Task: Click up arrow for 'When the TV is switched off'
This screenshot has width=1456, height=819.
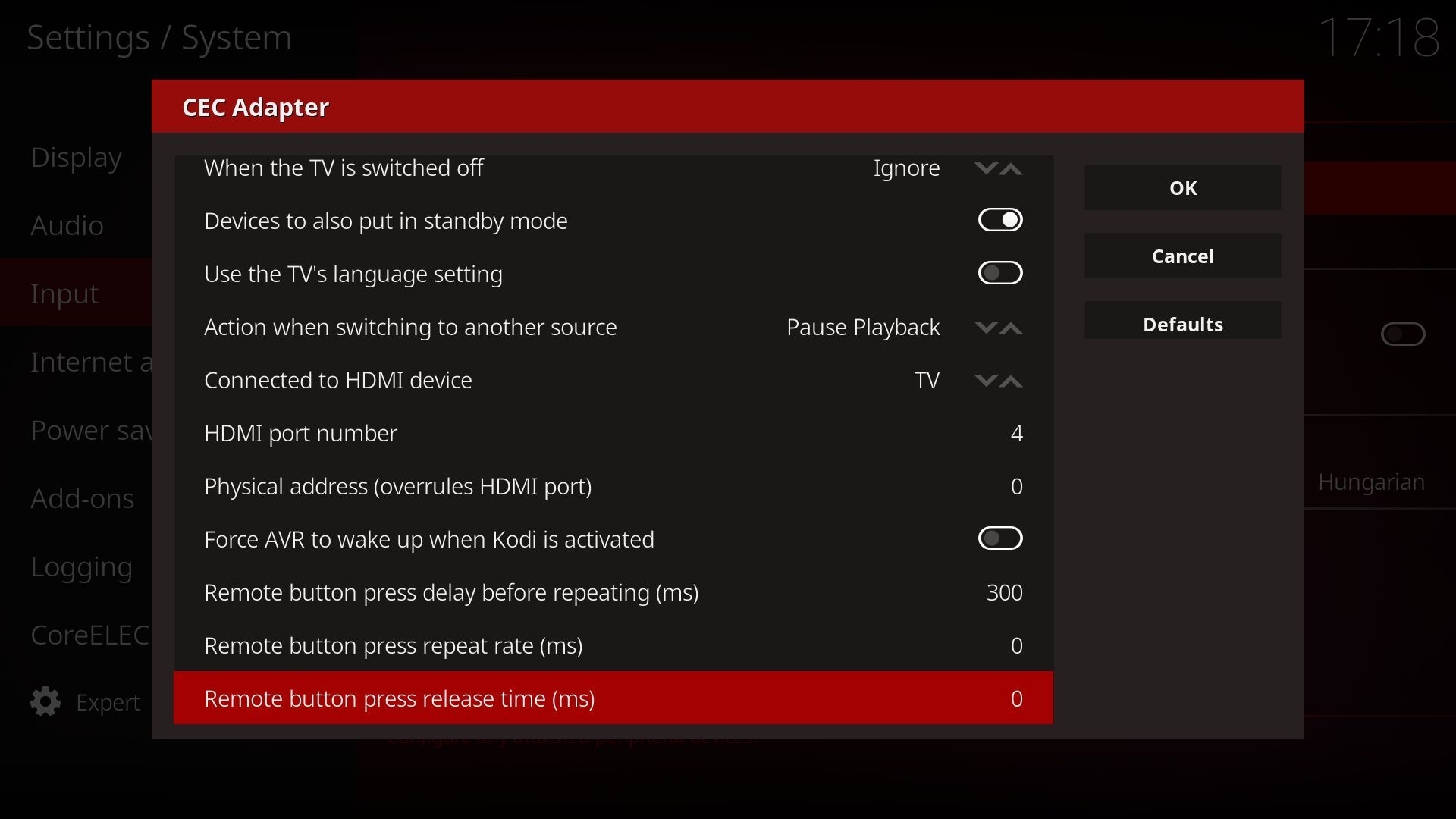Action: click(x=1011, y=168)
